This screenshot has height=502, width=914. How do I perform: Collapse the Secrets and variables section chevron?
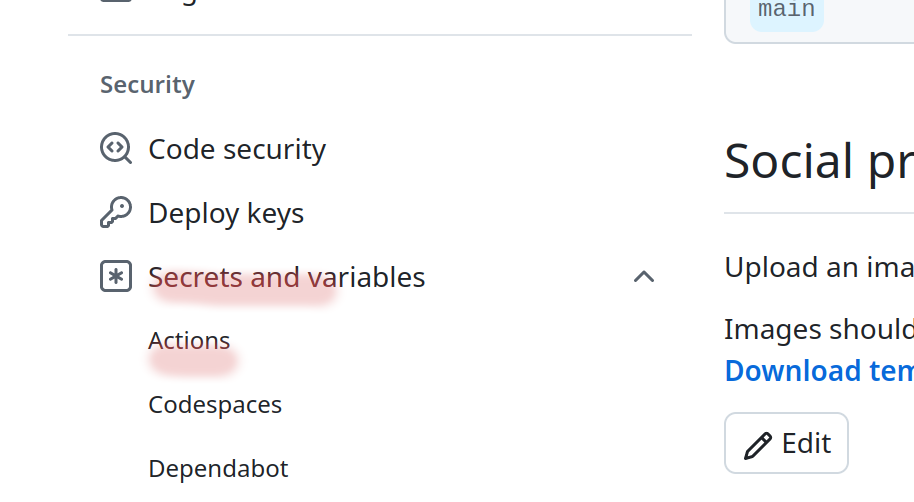point(644,277)
